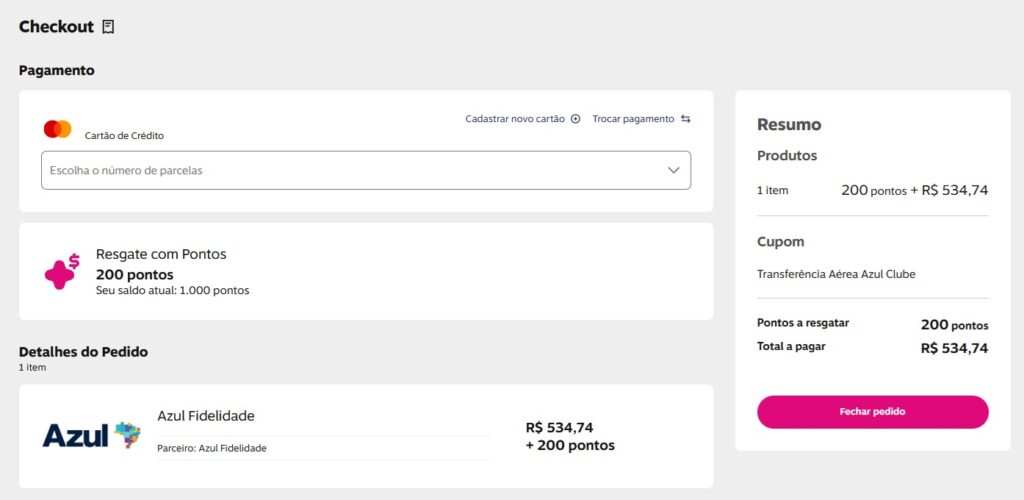Click the Resumo heading
The height and width of the screenshot is (500, 1024).
pyautogui.click(x=789, y=125)
